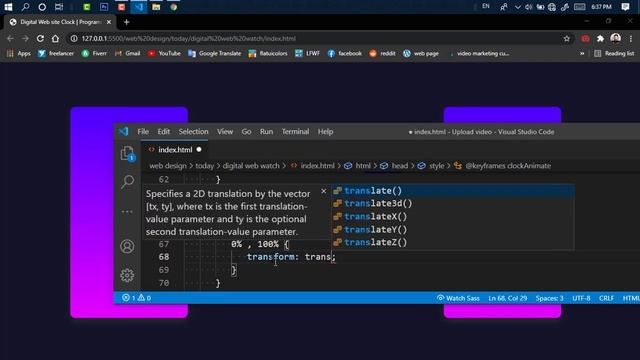Open the Terminal menu
640x360 pixels.
(x=295, y=131)
